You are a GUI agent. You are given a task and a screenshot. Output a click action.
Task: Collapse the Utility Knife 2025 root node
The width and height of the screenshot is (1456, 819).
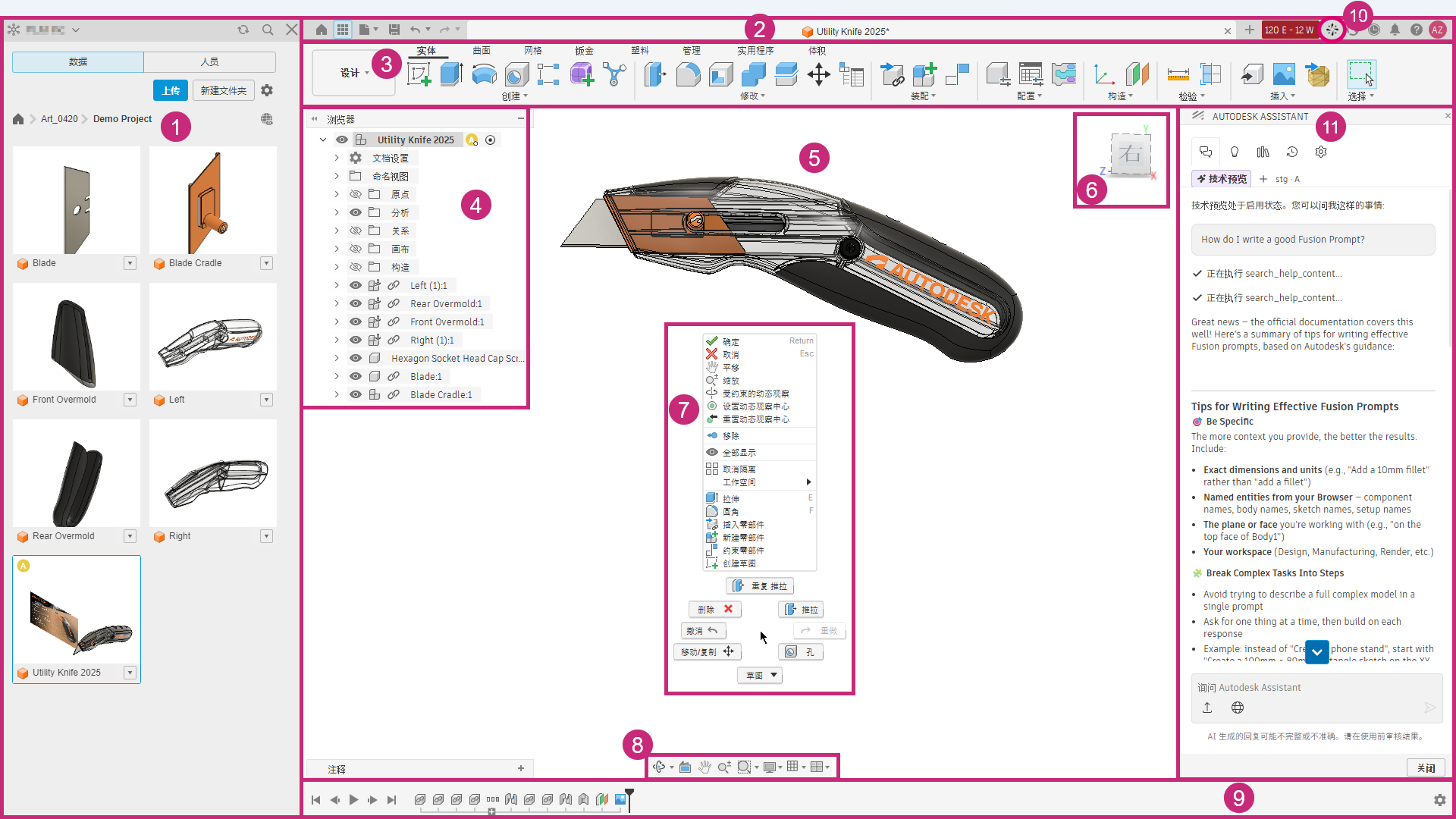(323, 140)
